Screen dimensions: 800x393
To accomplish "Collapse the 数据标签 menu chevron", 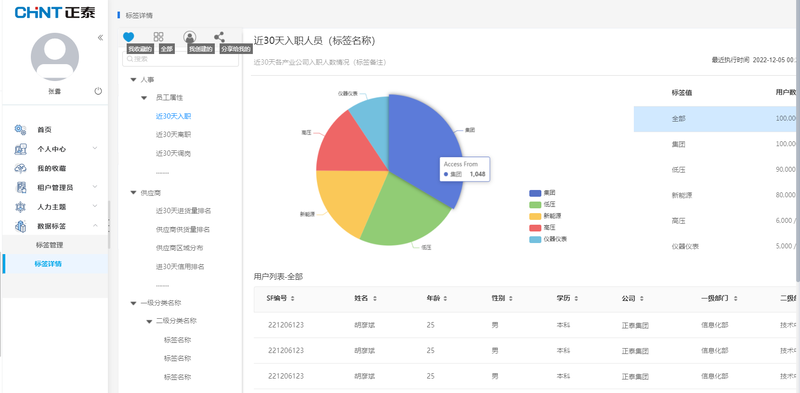I will pos(95,225).
